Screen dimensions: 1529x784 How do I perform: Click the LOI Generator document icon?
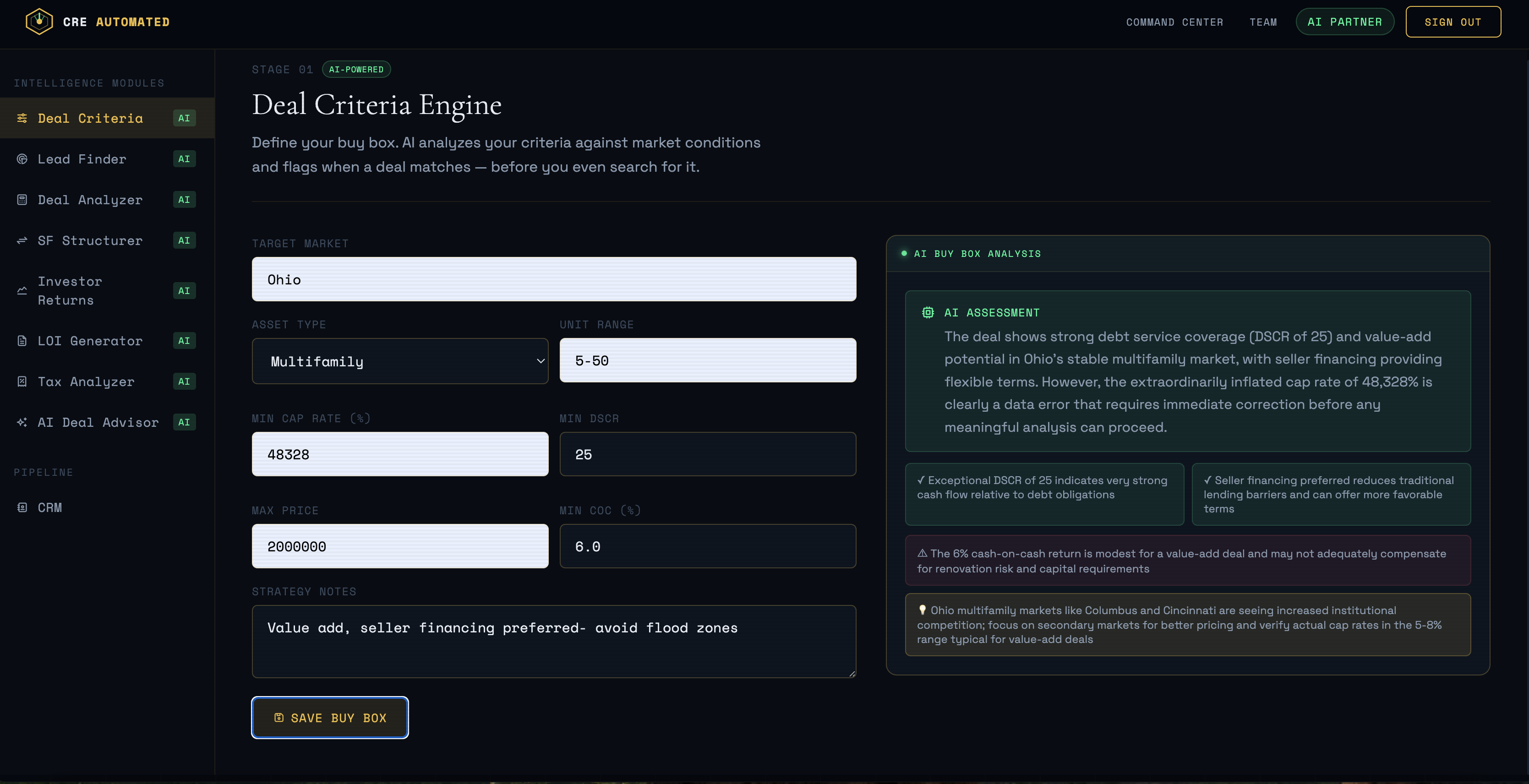22,341
